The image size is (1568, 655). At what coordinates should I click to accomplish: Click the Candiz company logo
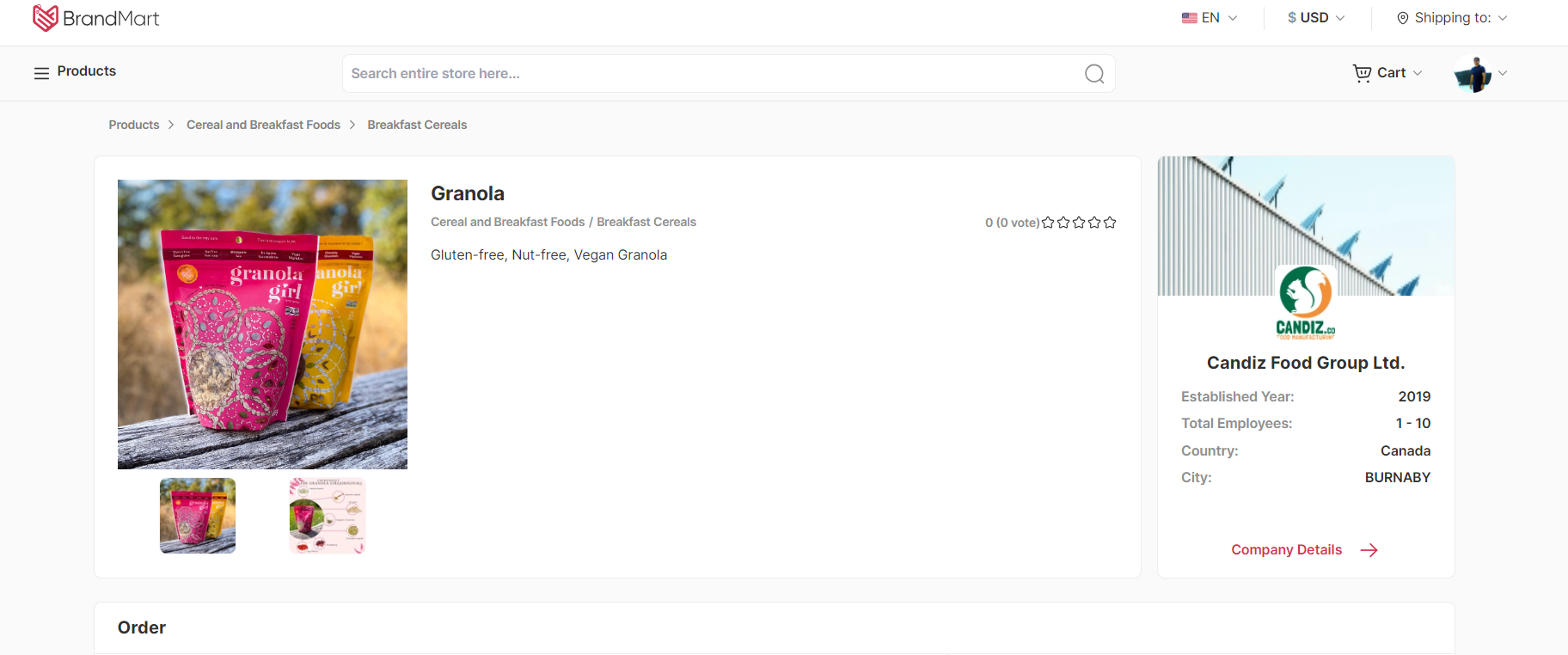1306,303
